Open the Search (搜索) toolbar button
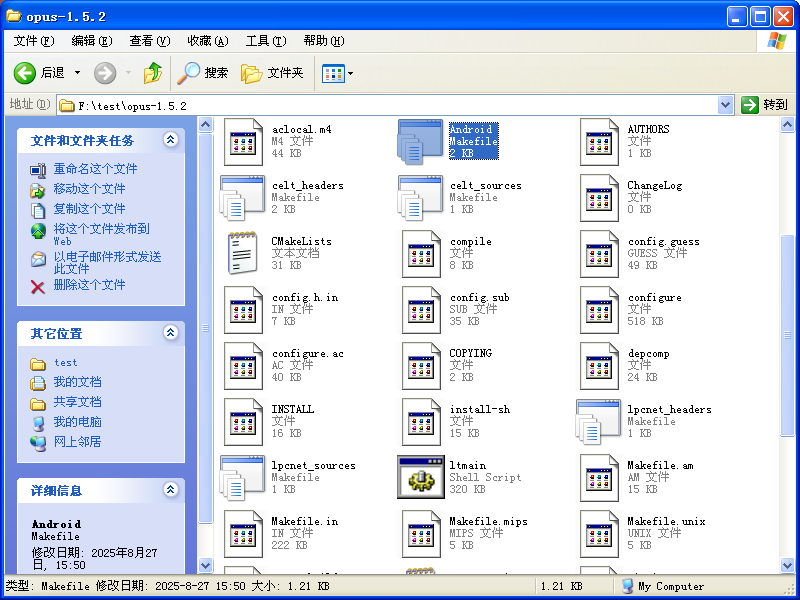The image size is (800, 600). (x=203, y=73)
